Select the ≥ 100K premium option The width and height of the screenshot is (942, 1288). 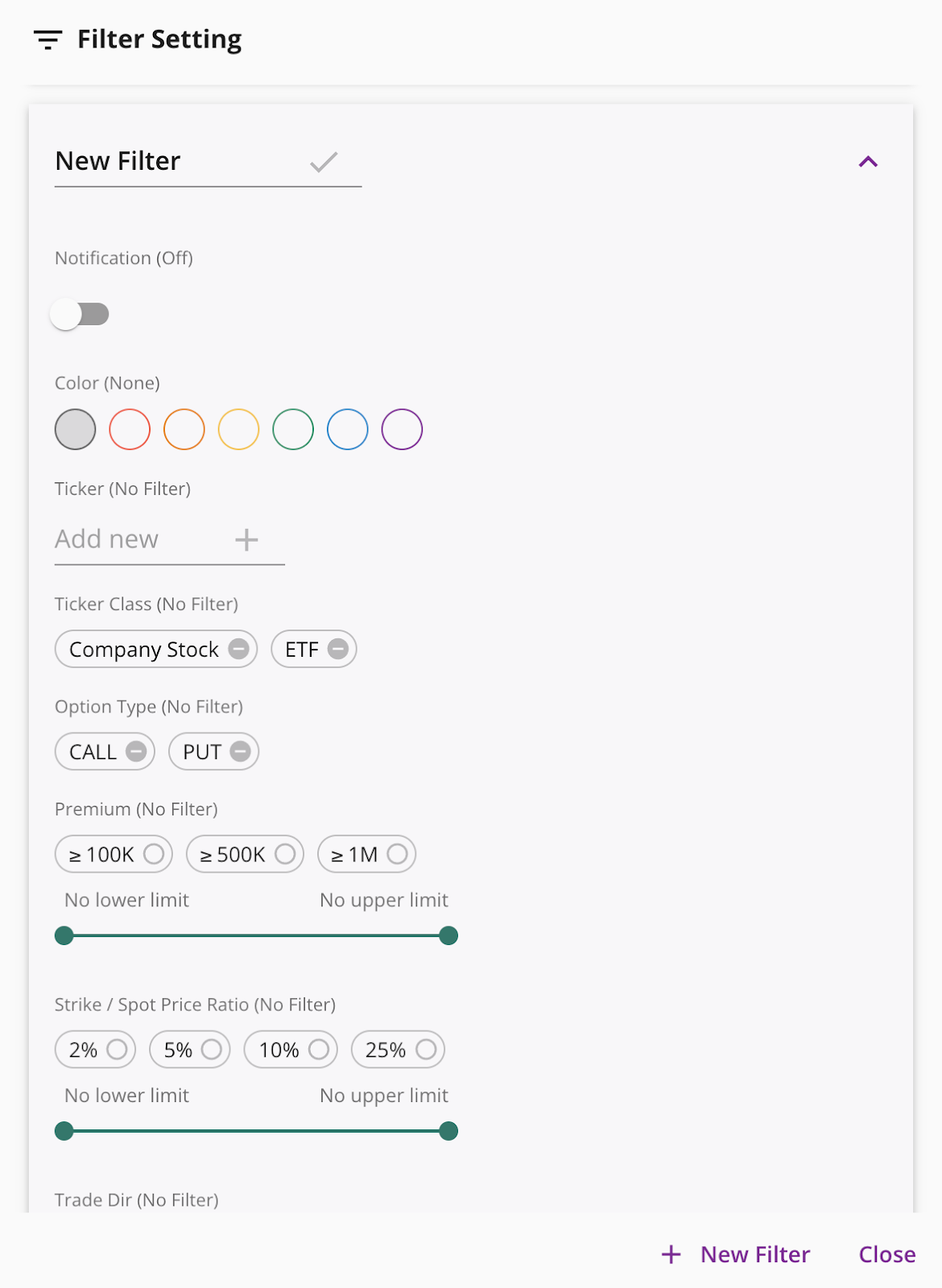point(114,854)
